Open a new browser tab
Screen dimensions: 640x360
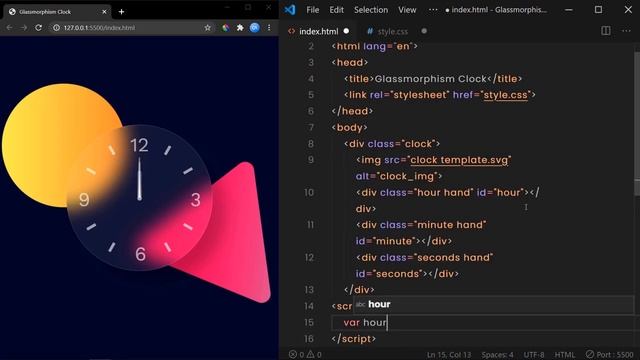pyautogui.click(x=121, y=12)
